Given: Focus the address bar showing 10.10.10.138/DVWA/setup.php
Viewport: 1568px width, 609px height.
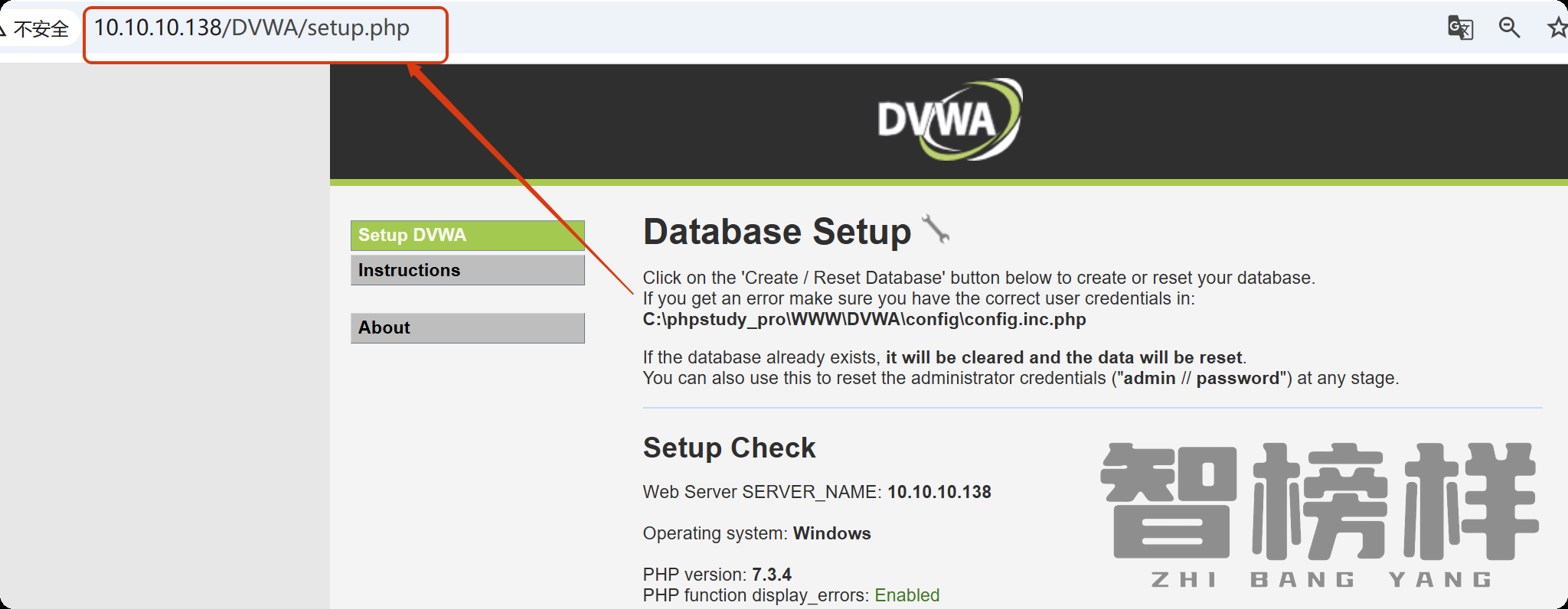Looking at the screenshot, I should [251, 28].
